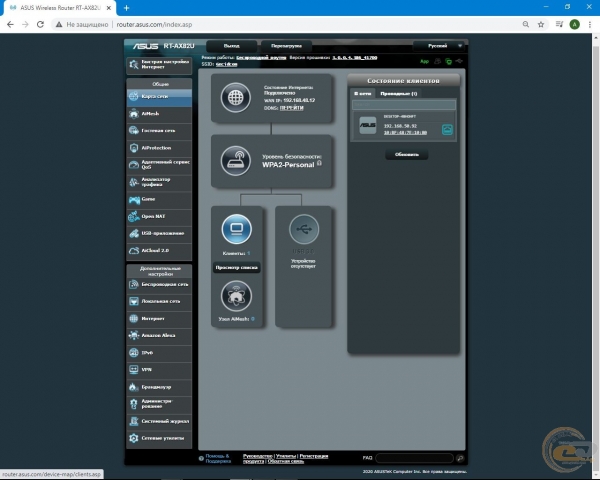Click the AiMesh node icon

[x=236, y=296]
